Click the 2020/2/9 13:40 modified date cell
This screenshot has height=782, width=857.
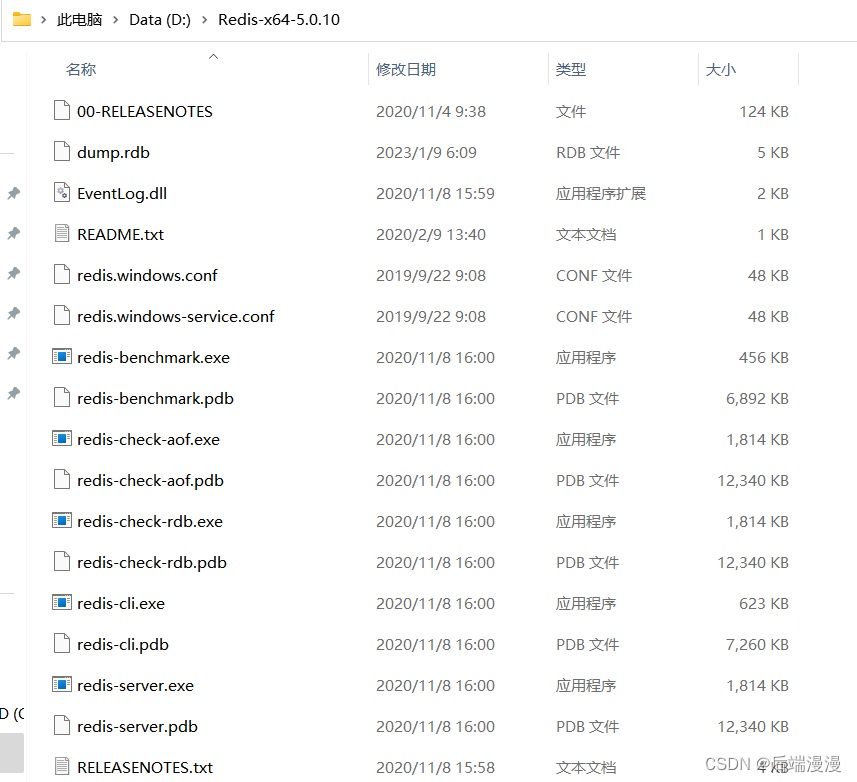coord(431,234)
